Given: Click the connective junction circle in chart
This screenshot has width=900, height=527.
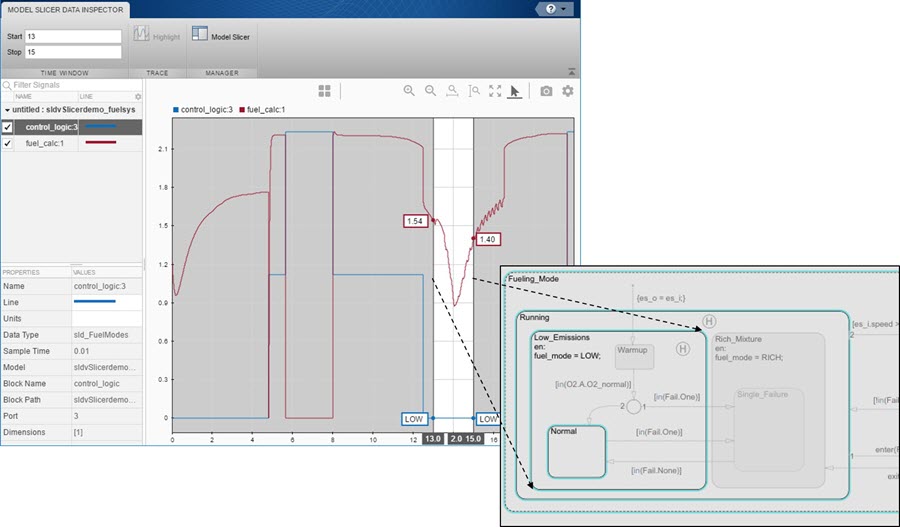Looking at the screenshot, I should [633, 406].
